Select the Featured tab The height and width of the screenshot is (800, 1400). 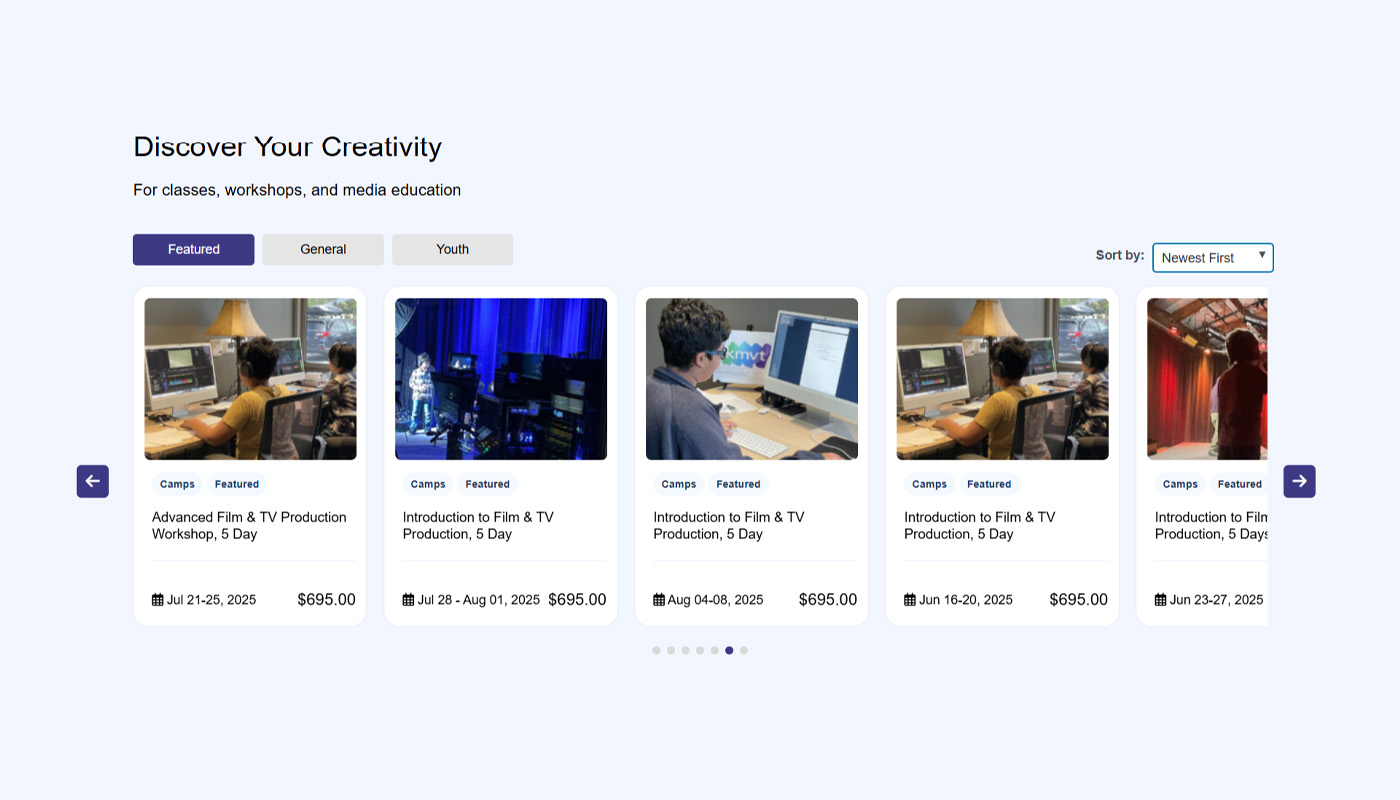(194, 250)
